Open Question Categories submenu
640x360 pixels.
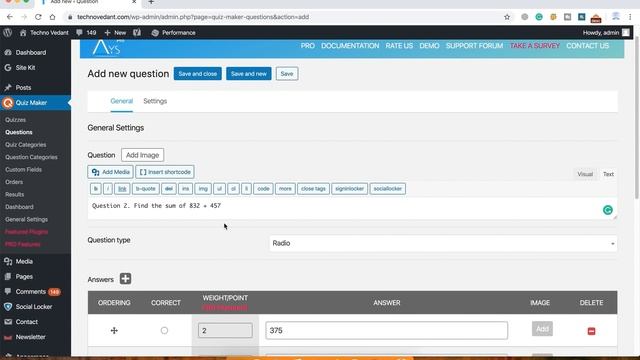pos(31,157)
